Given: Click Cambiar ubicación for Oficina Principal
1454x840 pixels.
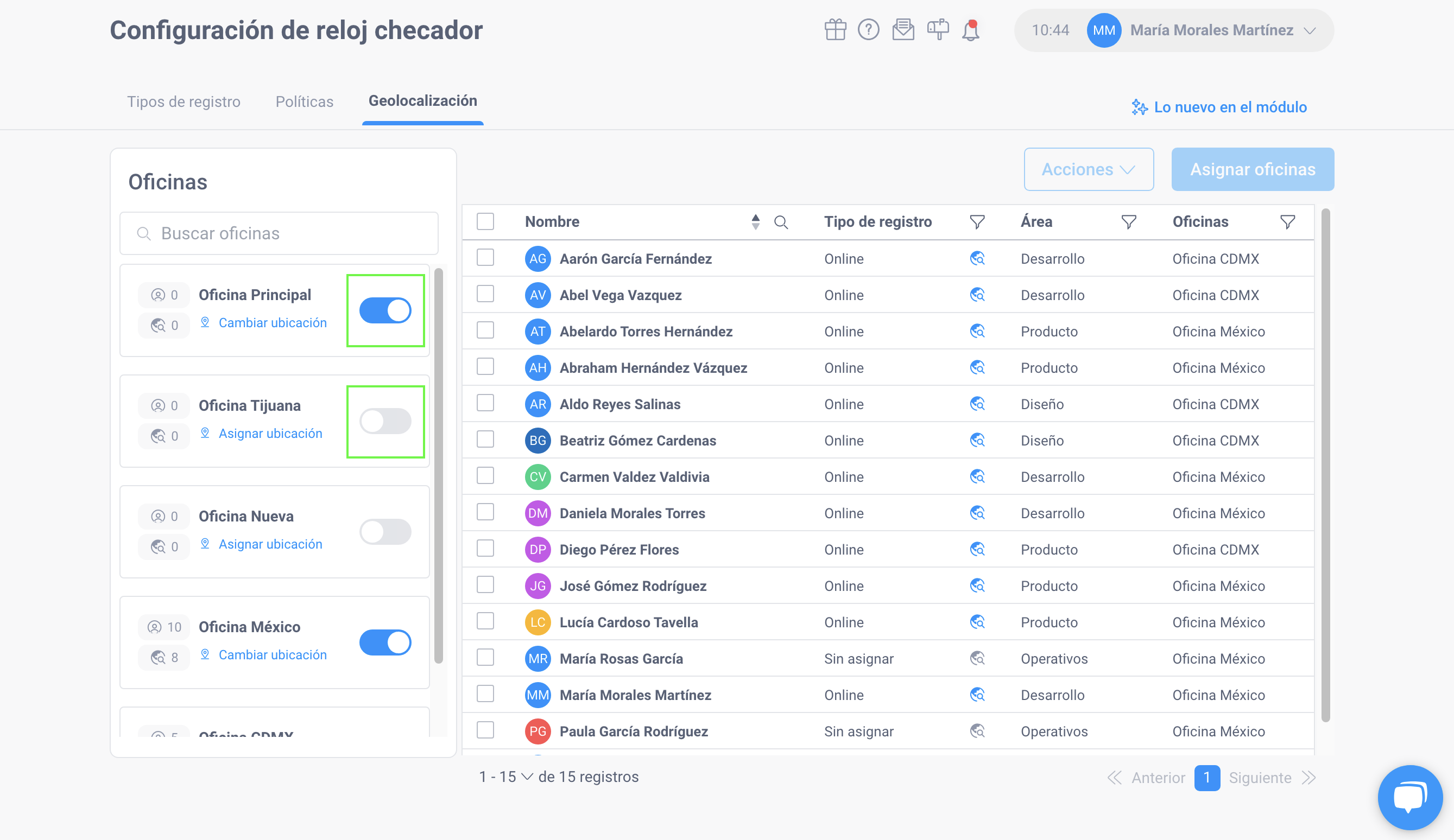Looking at the screenshot, I should (273, 323).
